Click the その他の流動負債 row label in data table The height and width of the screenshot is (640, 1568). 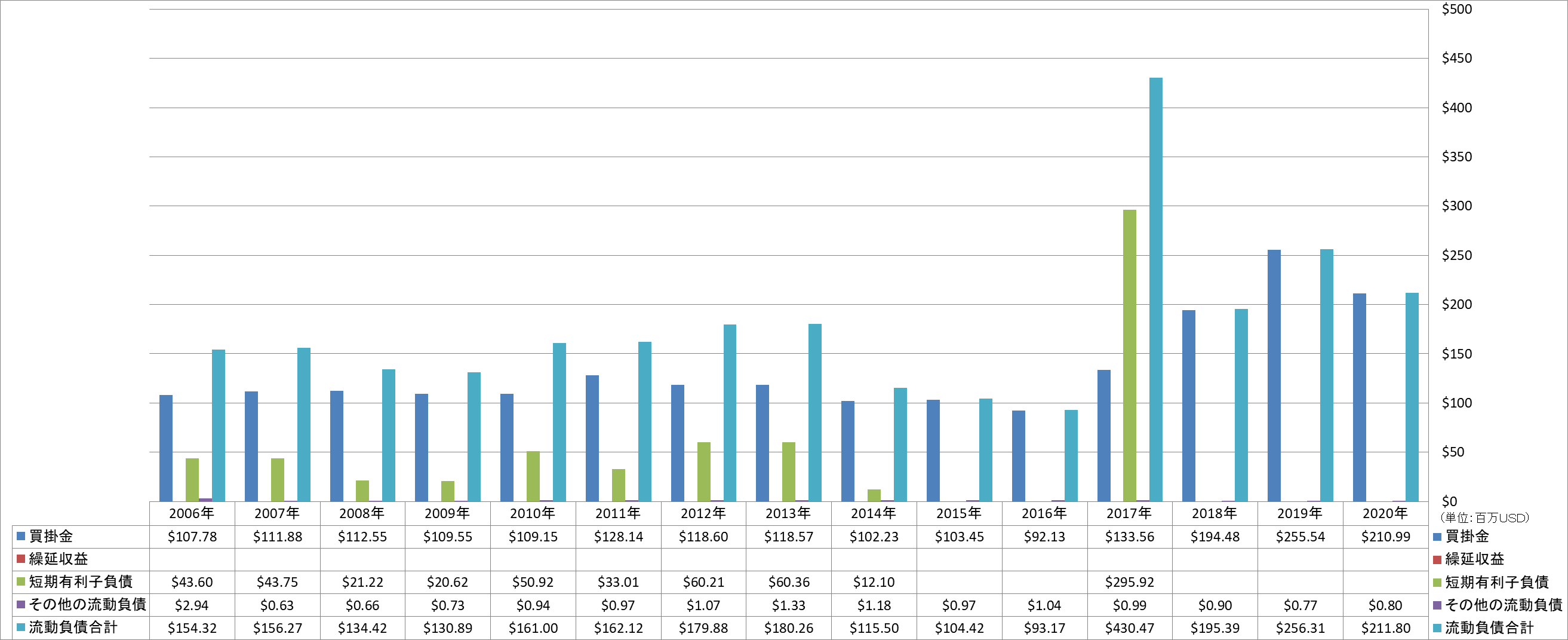(x=88, y=604)
